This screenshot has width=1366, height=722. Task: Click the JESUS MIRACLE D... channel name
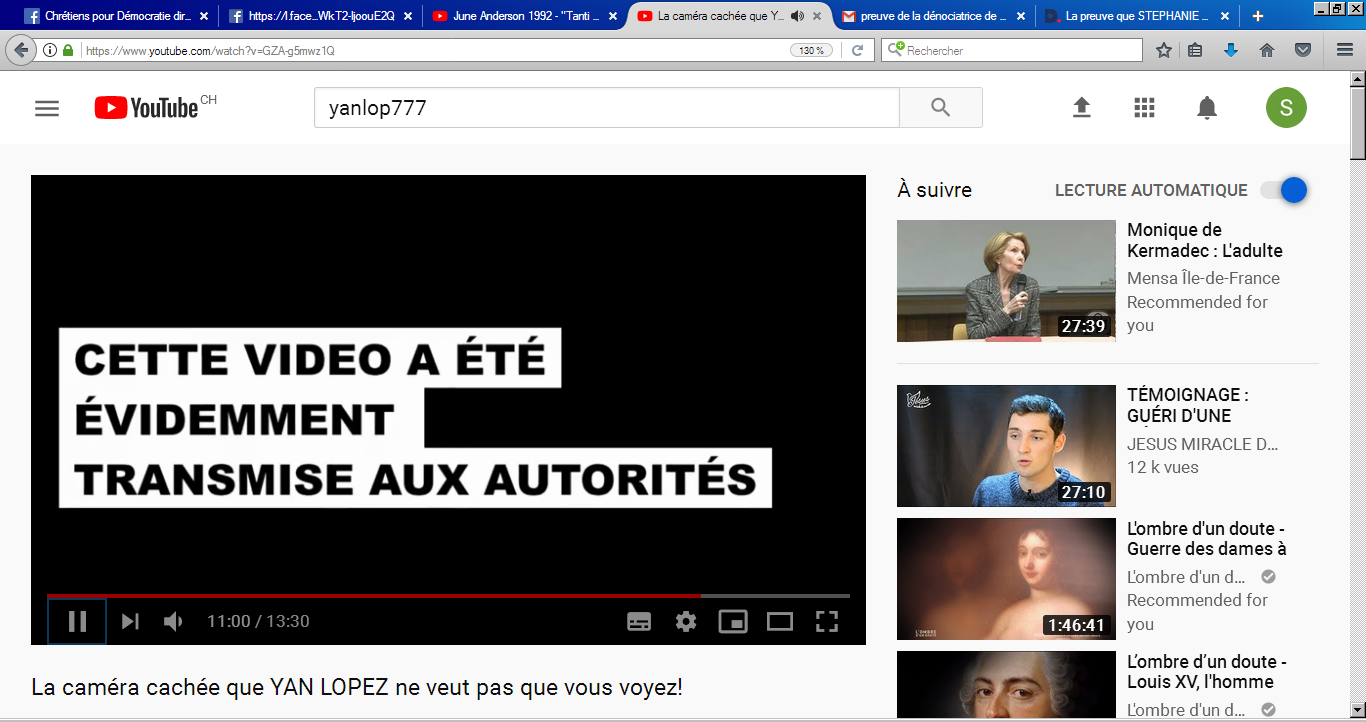(x=1202, y=444)
